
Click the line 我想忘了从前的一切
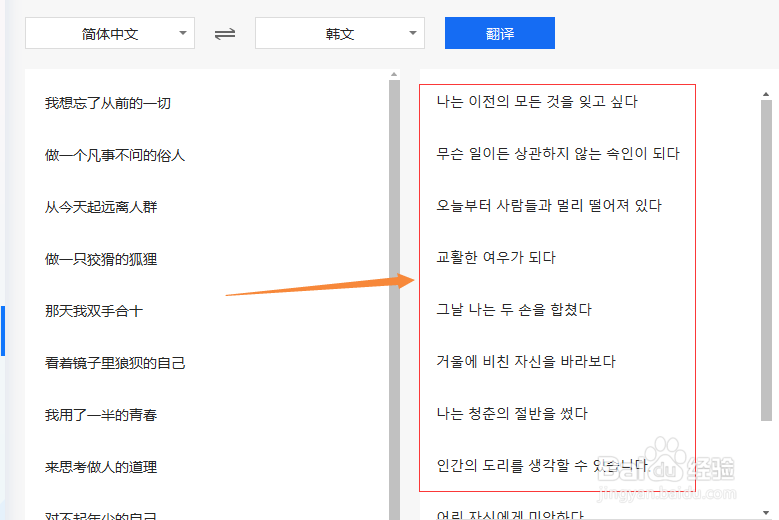click(x=108, y=103)
